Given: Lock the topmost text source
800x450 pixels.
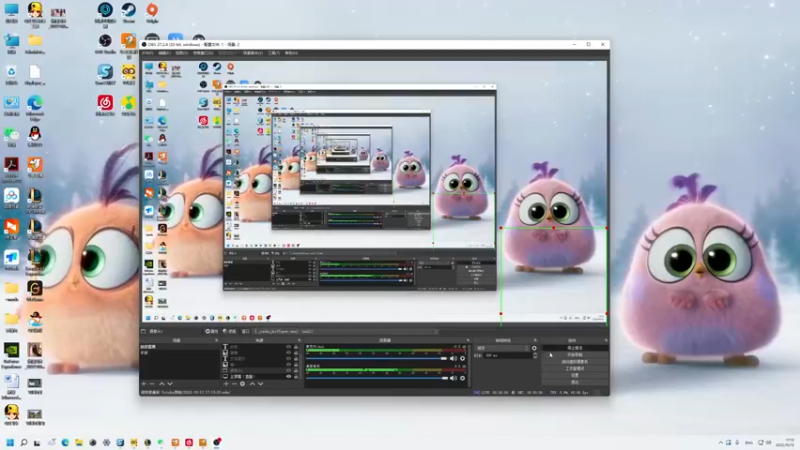Looking at the screenshot, I should tap(296, 346).
